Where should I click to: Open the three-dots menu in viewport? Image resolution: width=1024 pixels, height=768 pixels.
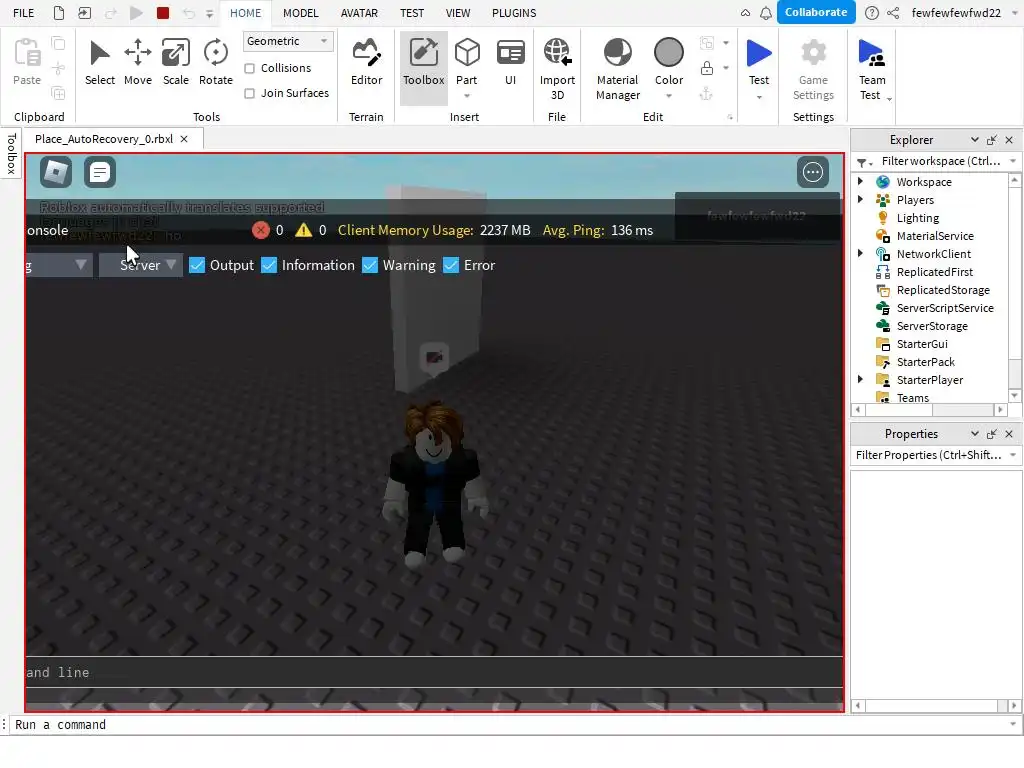pyautogui.click(x=813, y=172)
